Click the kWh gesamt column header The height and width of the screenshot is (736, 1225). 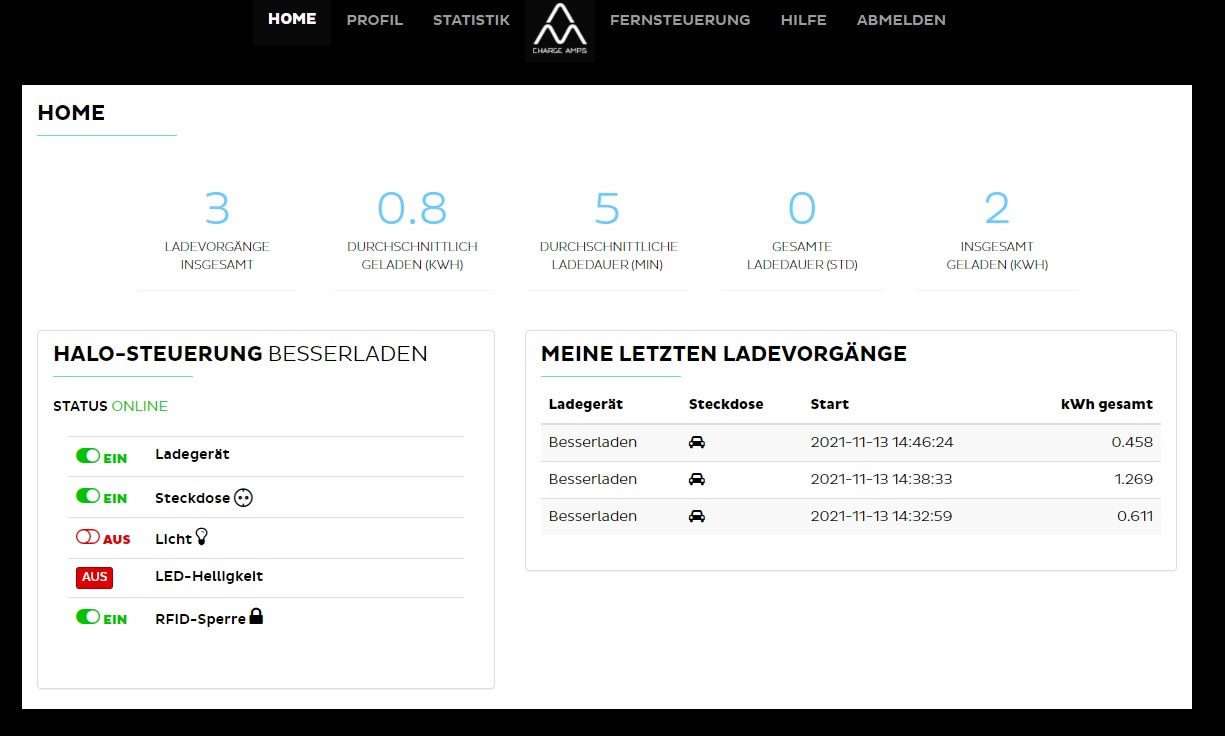(1106, 404)
